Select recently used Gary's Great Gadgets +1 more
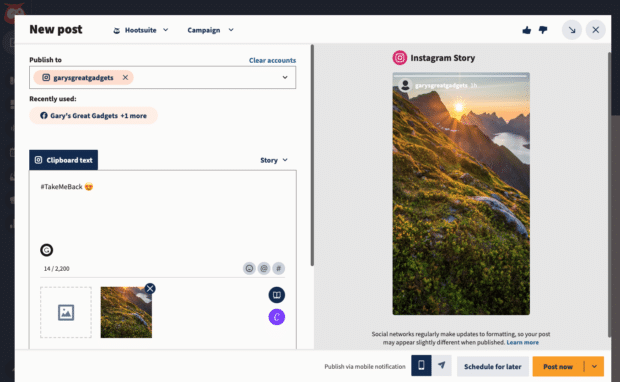 point(93,116)
